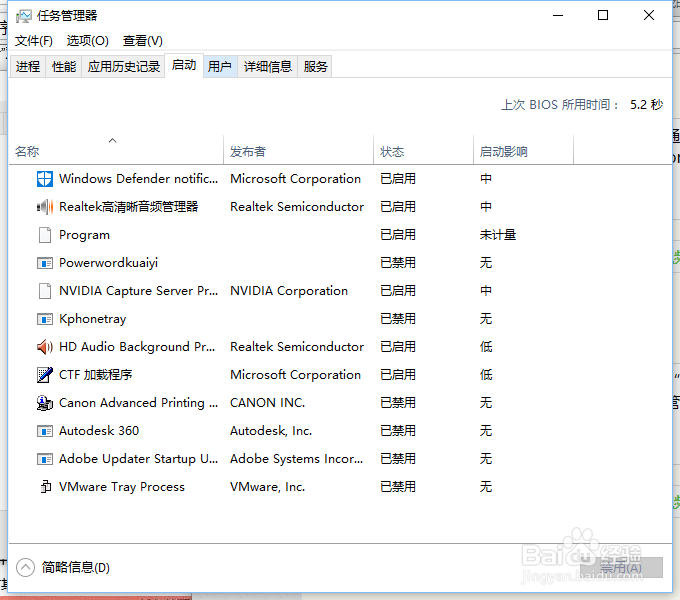Click the Task Manager title bar icon
The image size is (680, 600).
23,16
